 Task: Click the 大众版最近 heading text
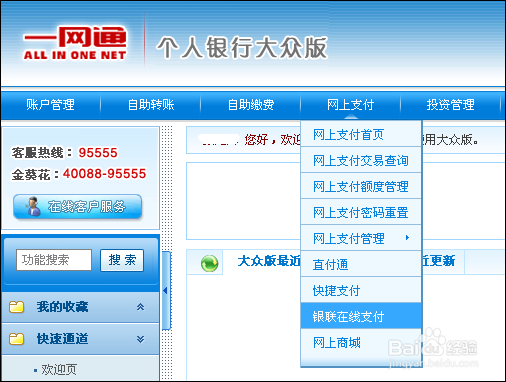click(269, 261)
